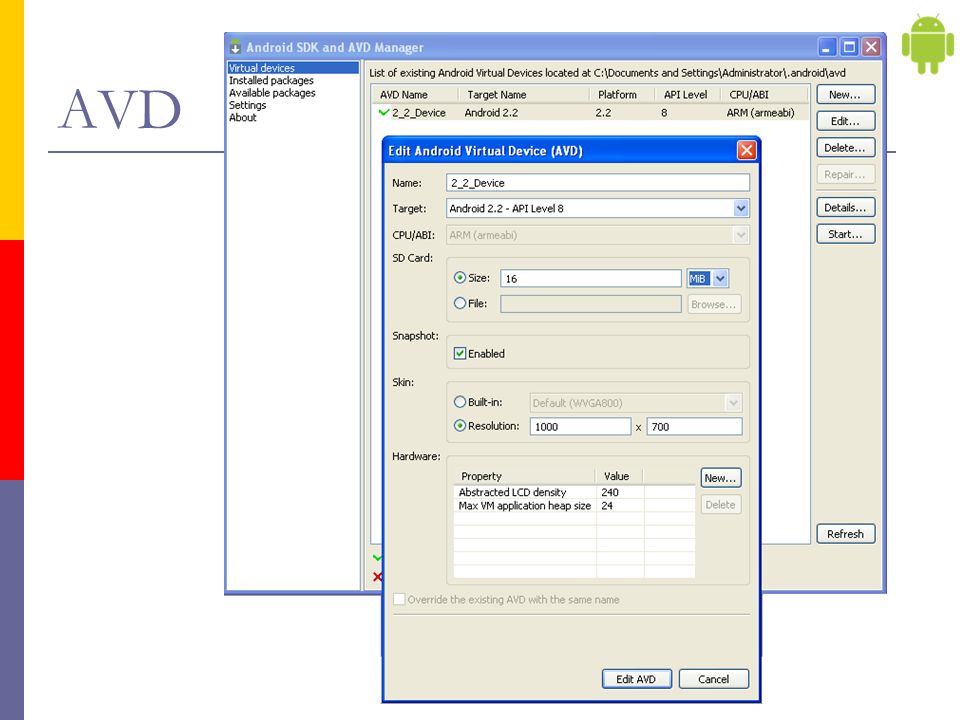Select the Resolution skin radio button

pyautogui.click(x=460, y=426)
